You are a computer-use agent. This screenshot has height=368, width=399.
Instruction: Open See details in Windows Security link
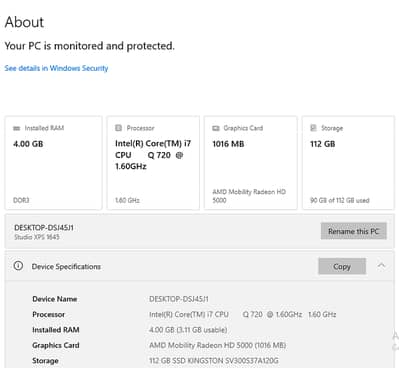(56, 68)
